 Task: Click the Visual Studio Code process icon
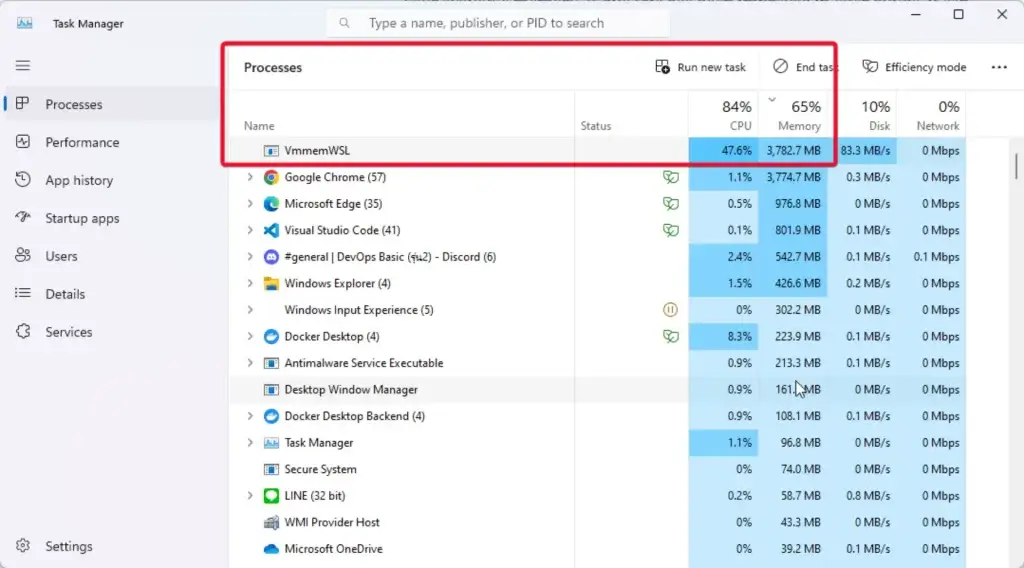pos(271,230)
